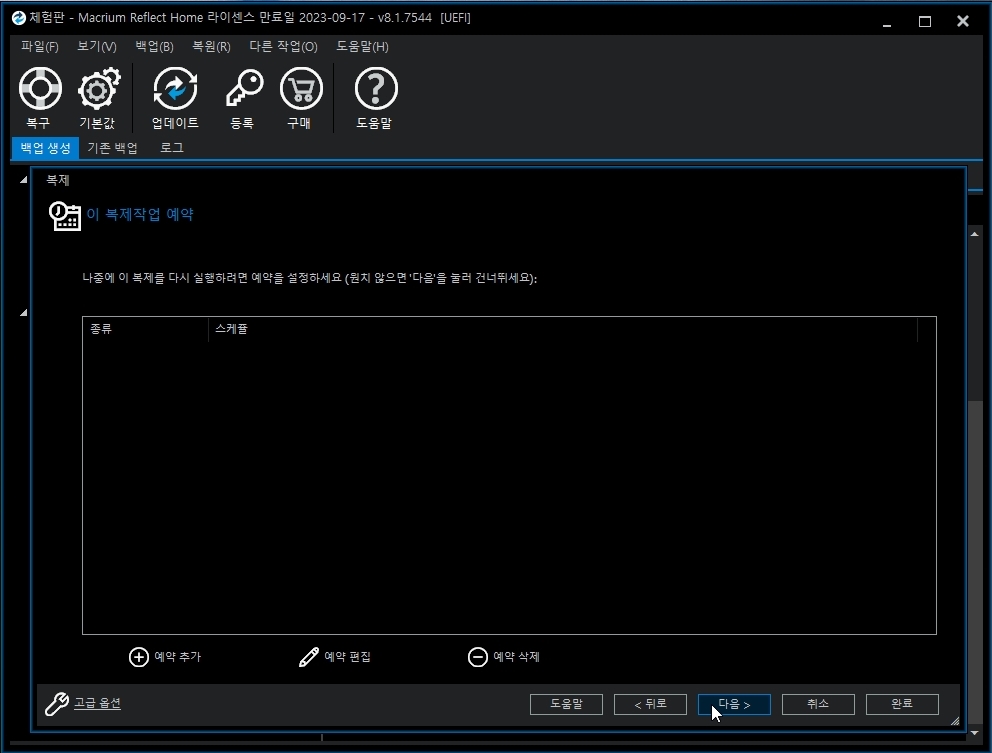Click the wrench icon beside 고급 옵션
Viewport: 992px width, 753px height.
click(x=57, y=704)
